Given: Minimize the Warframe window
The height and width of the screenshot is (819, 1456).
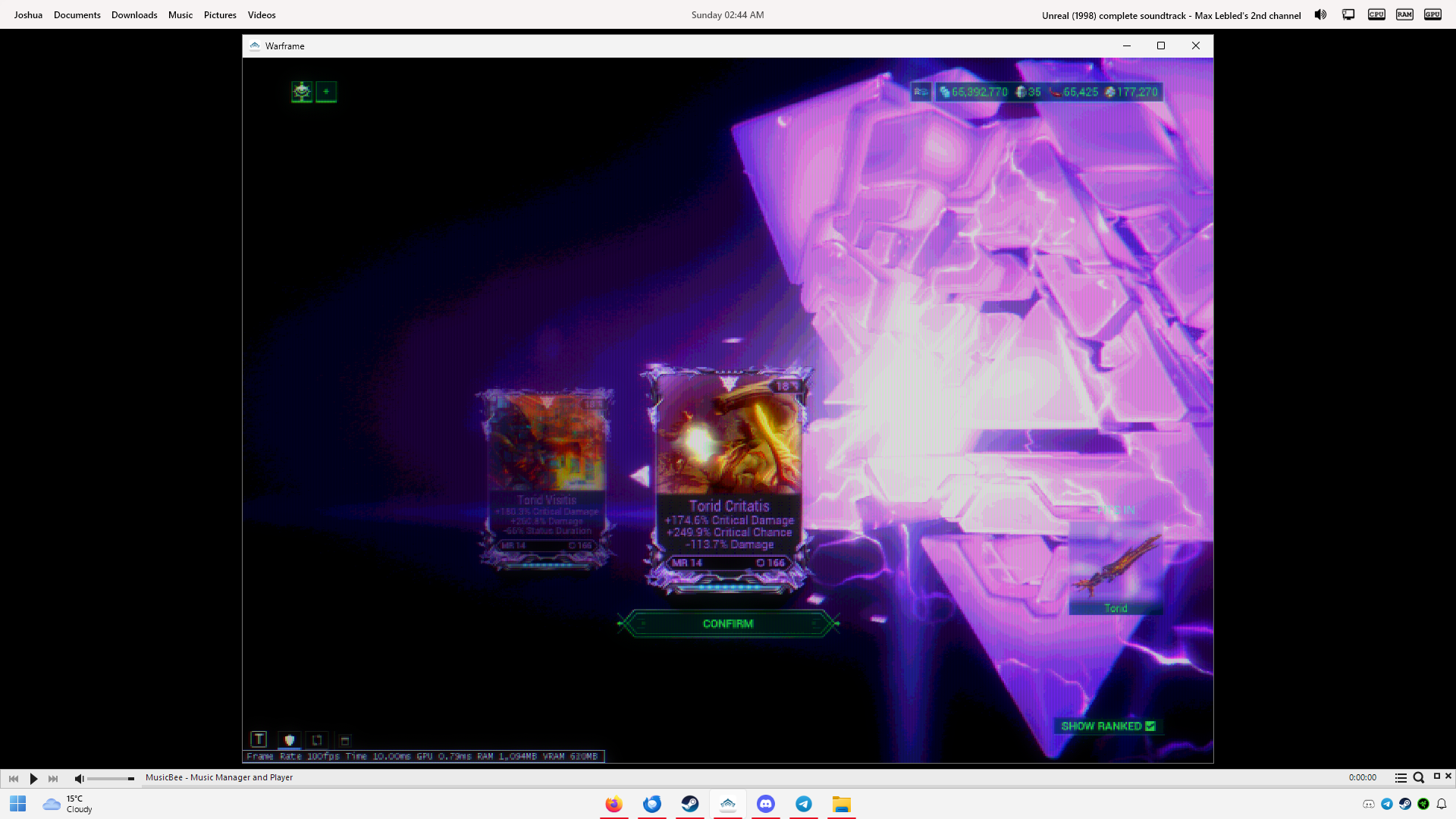Looking at the screenshot, I should coord(1127,45).
